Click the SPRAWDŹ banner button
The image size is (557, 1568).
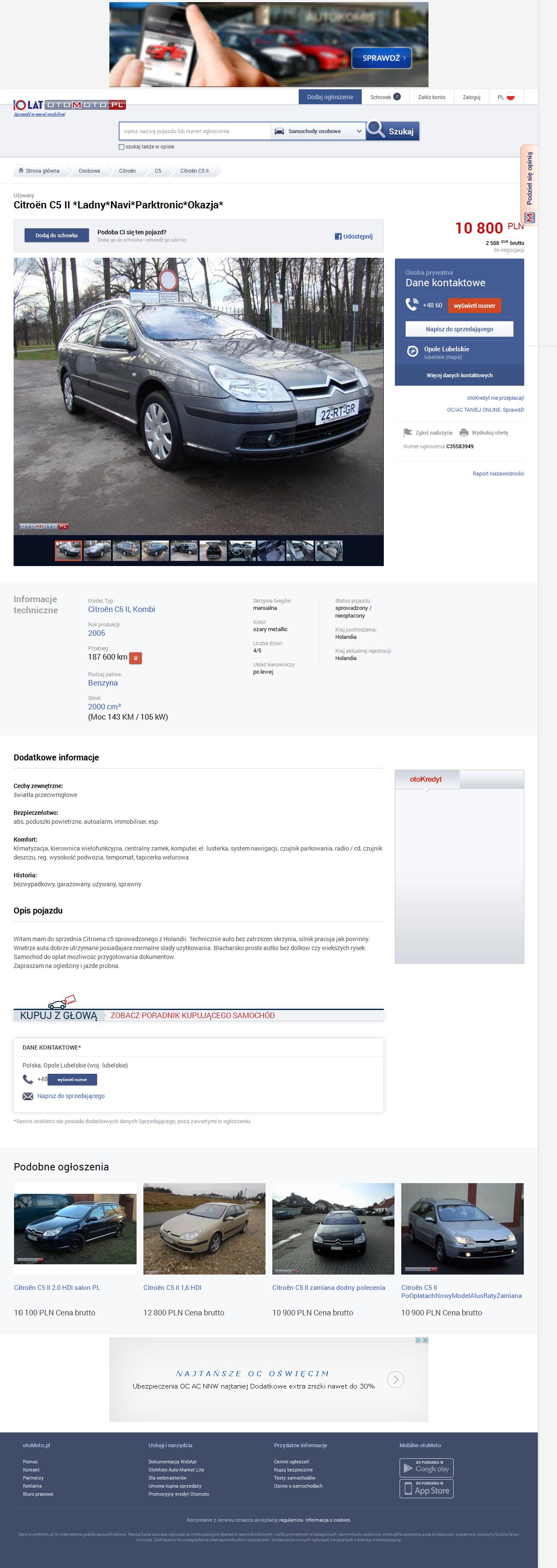[382, 58]
